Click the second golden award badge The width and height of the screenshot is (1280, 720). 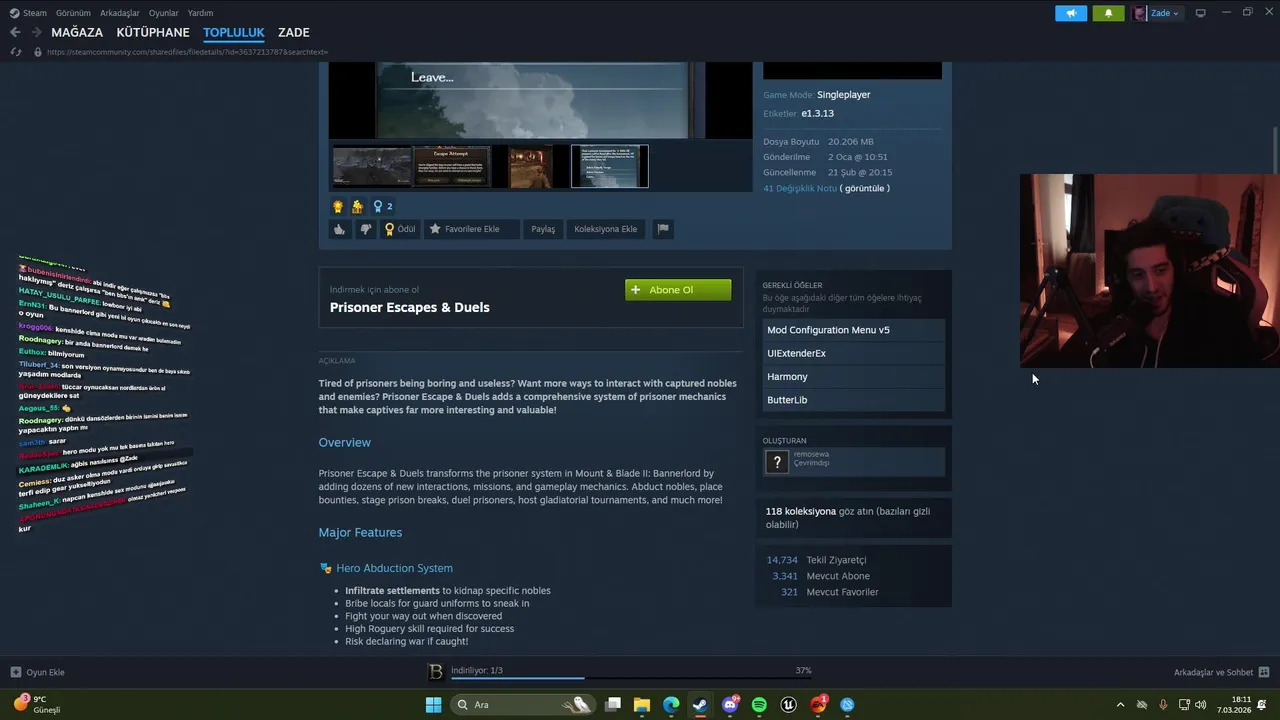coord(357,206)
